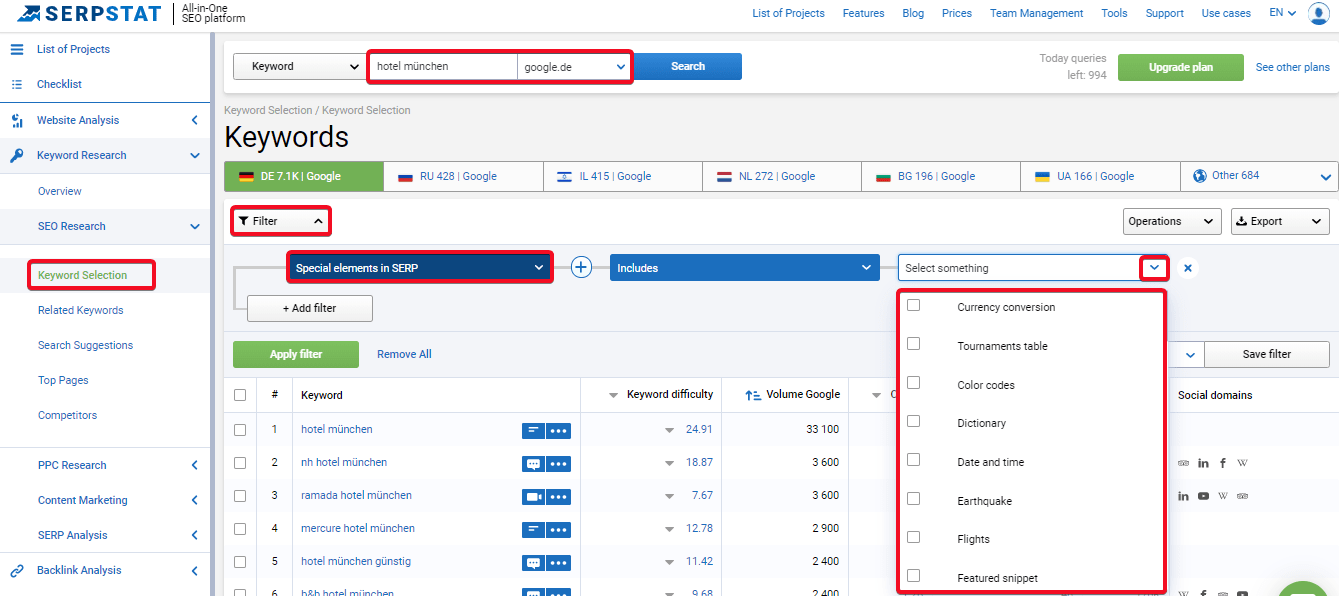Click the + Add filter button
Image resolution: width=1339 pixels, height=596 pixels.
pyautogui.click(x=310, y=308)
